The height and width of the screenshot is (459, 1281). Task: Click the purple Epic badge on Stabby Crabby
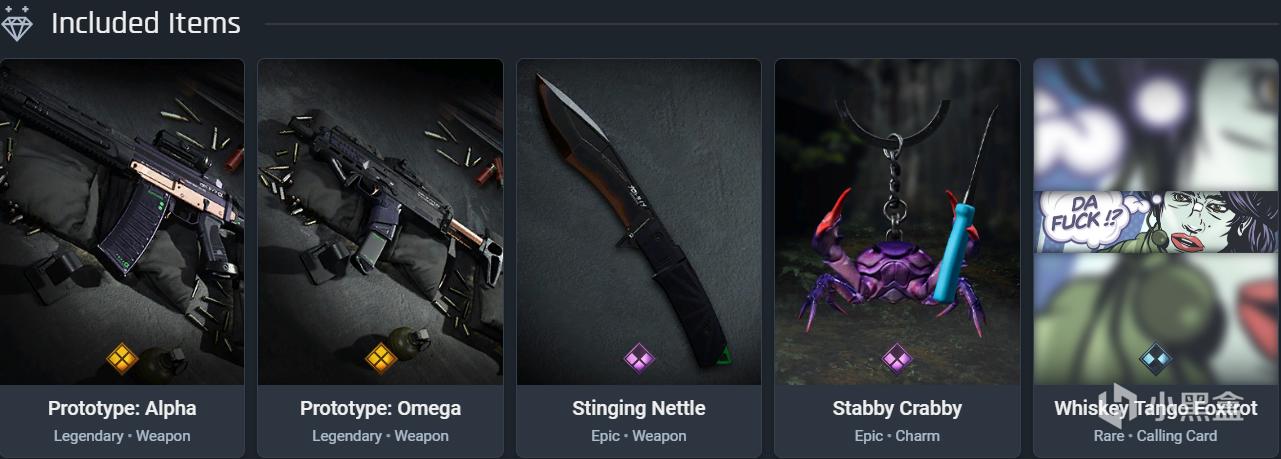click(897, 357)
